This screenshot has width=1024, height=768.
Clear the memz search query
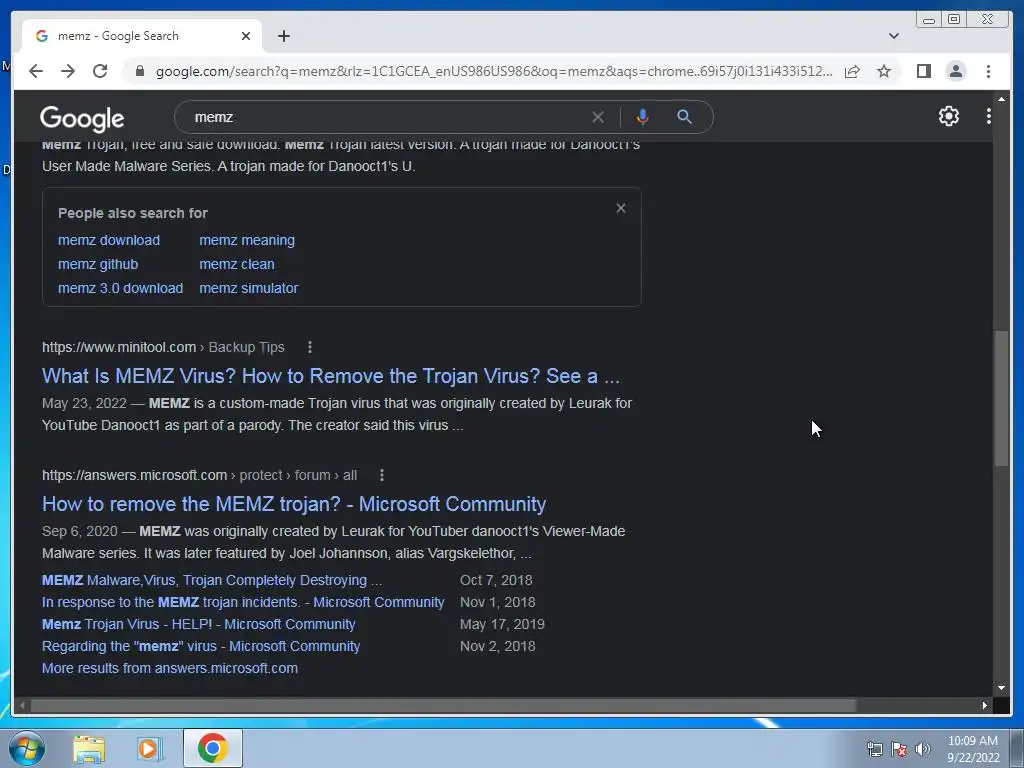click(598, 117)
